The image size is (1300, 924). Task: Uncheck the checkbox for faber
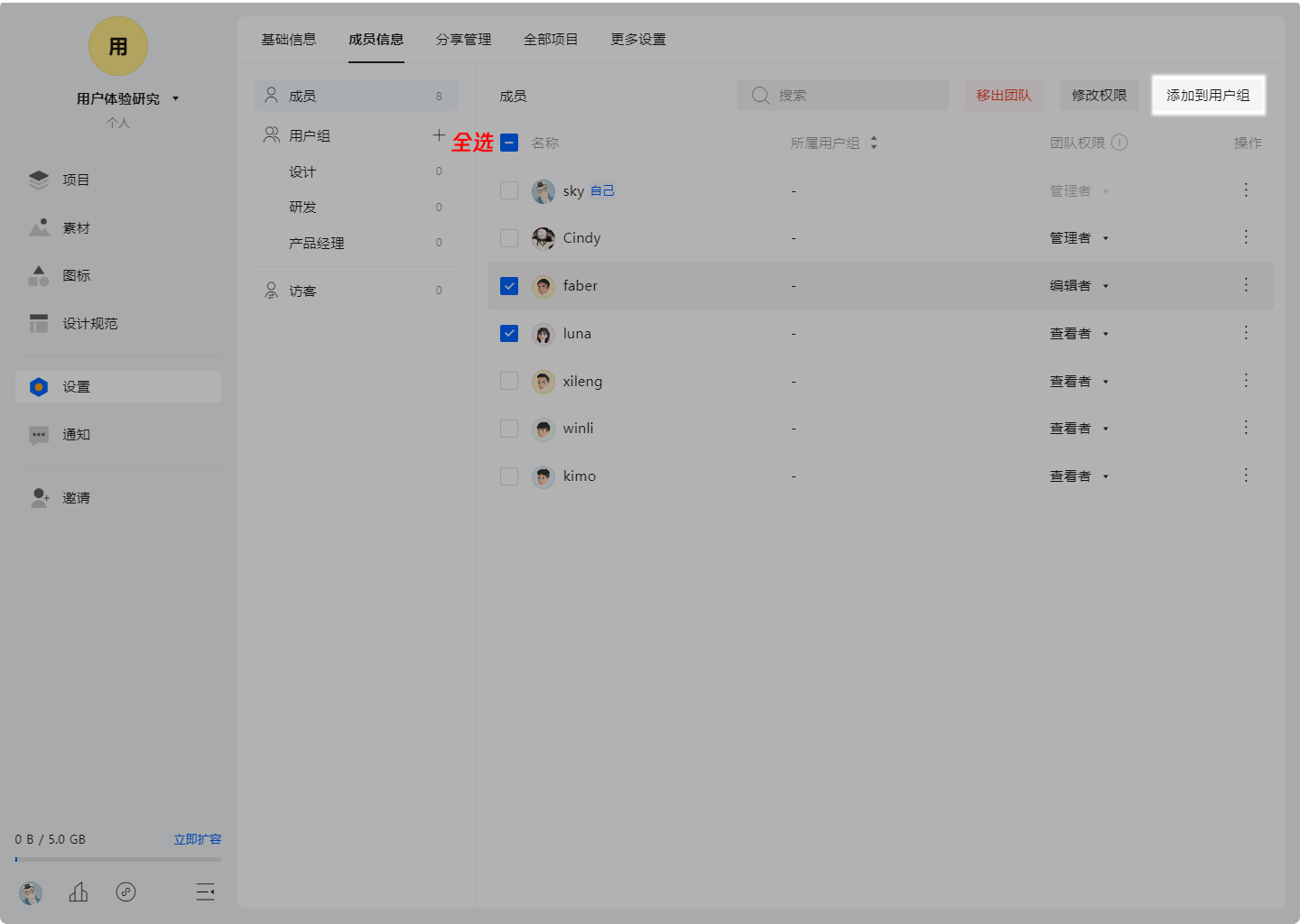point(509,286)
